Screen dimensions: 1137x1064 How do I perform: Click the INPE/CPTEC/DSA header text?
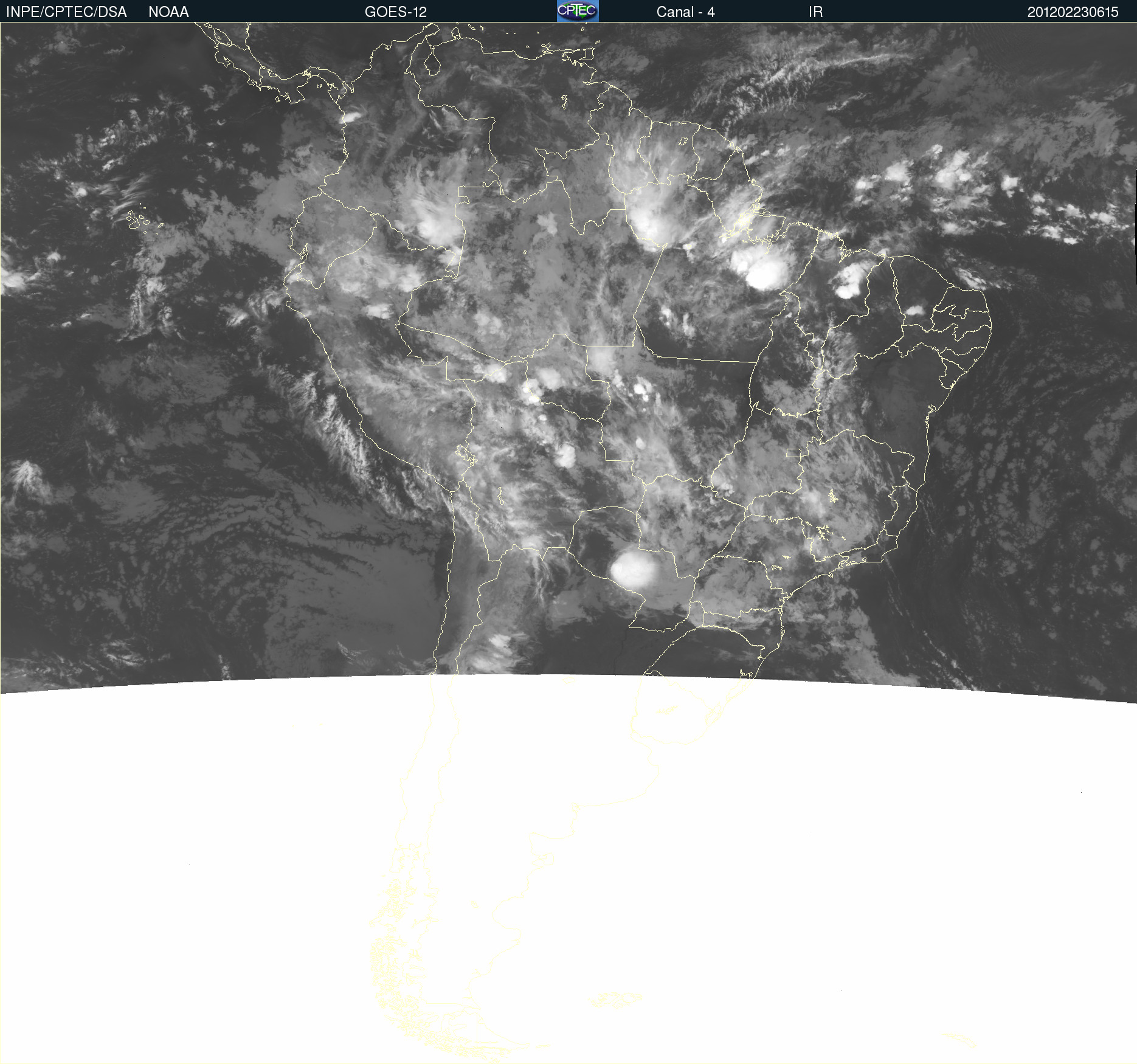coord(66,12)
